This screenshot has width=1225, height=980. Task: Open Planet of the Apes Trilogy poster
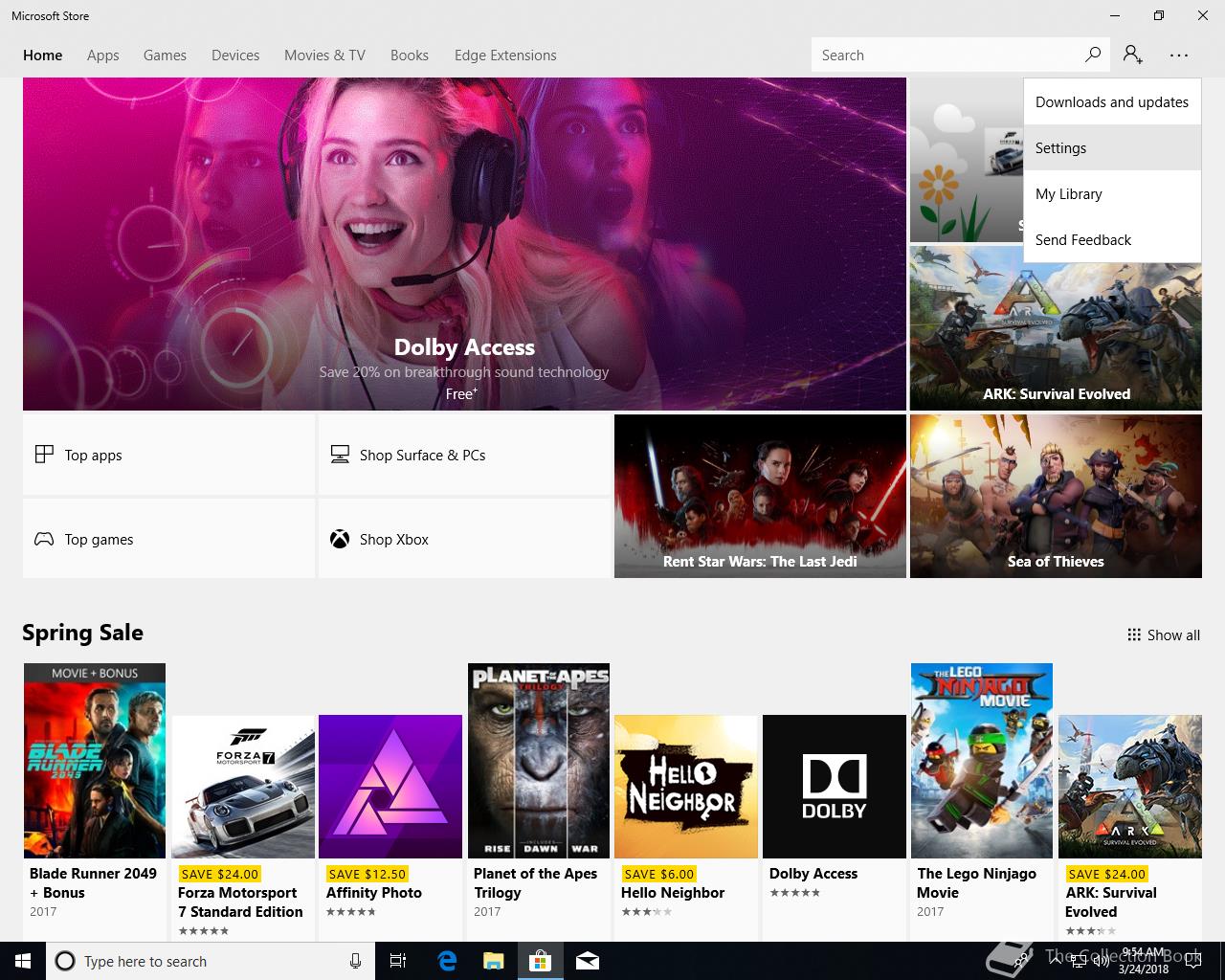pyautogui.click(x=539, y=761)
